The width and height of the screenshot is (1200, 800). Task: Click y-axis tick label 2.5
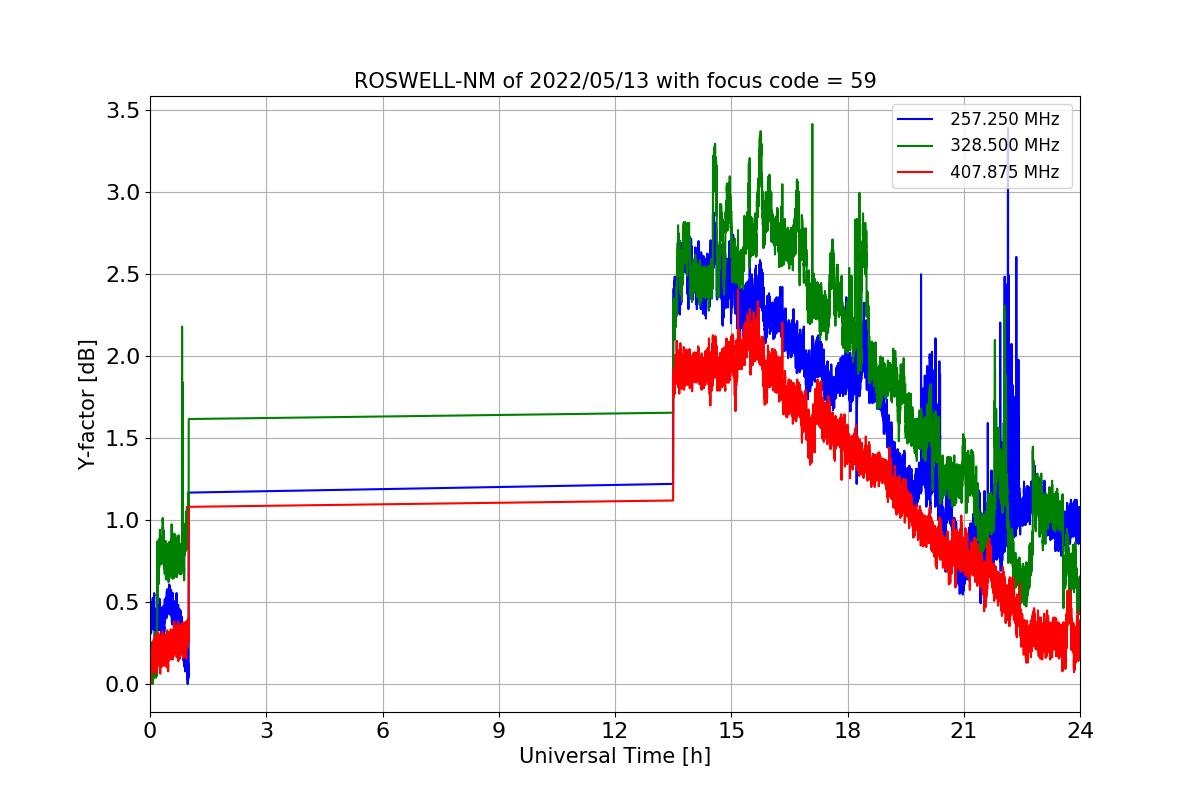click(123, 274)
